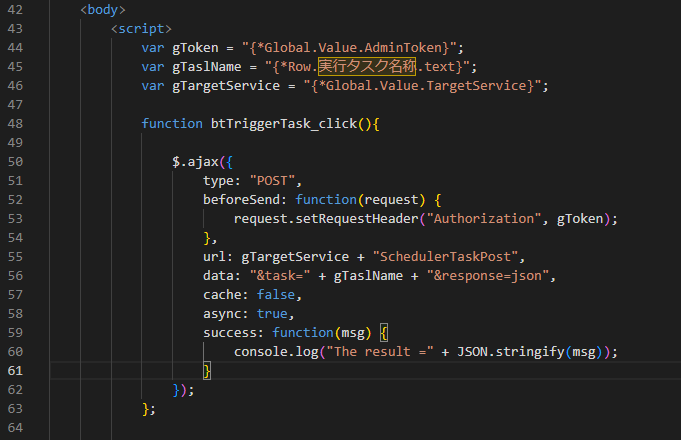Click line number 61 in the gutter

coord(15,371)
